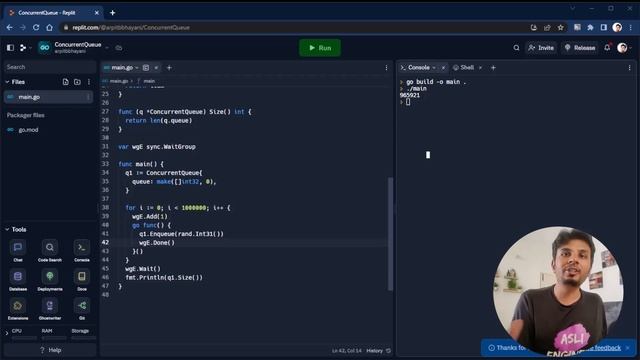The image size is (640, 360).
Task: Click the green Run button
Action: (x=320, y=48)
